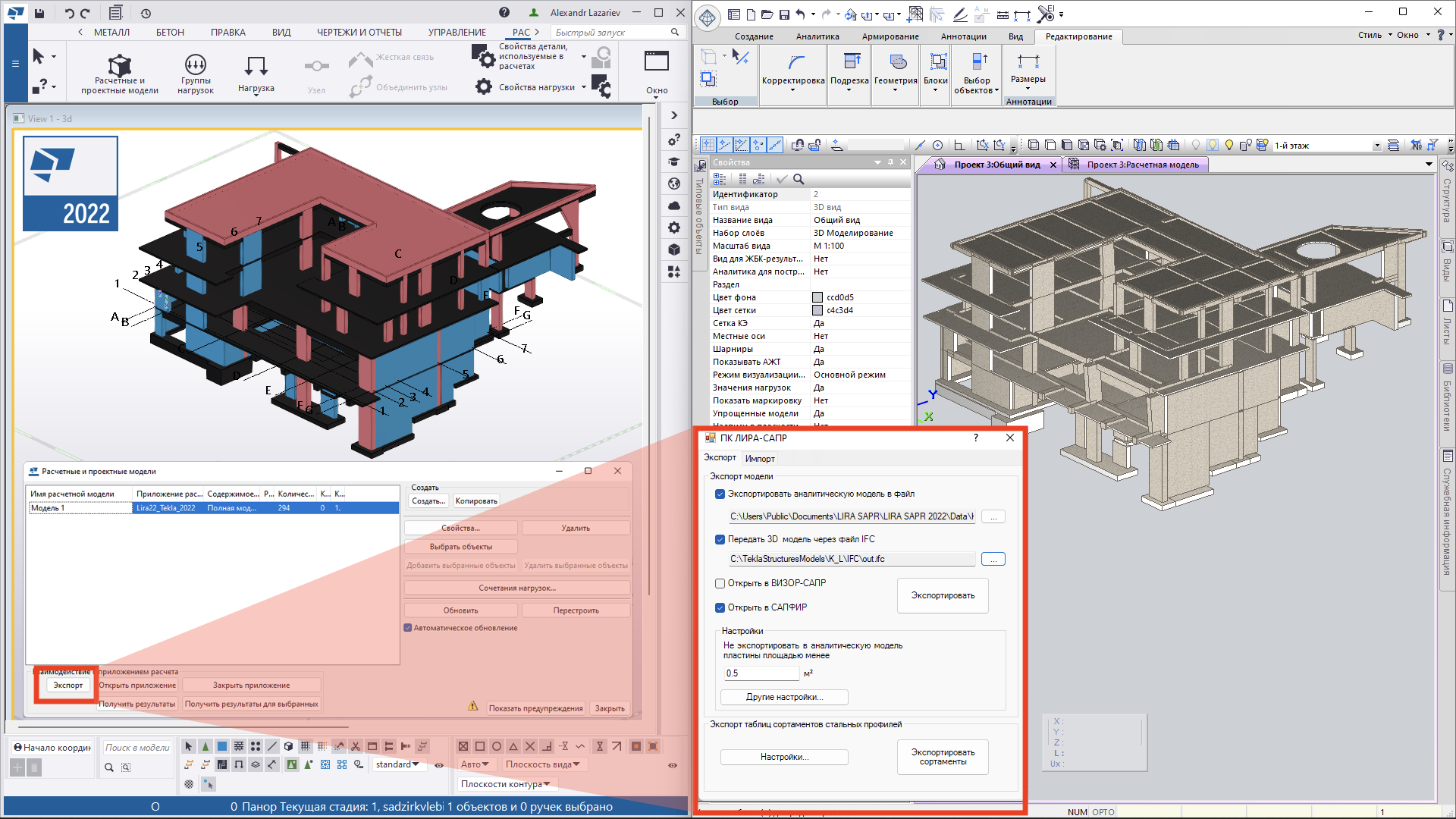Click the gear settings icon in Tekla side pane
Screen dimensions: 1456x819
coord(674,227)
